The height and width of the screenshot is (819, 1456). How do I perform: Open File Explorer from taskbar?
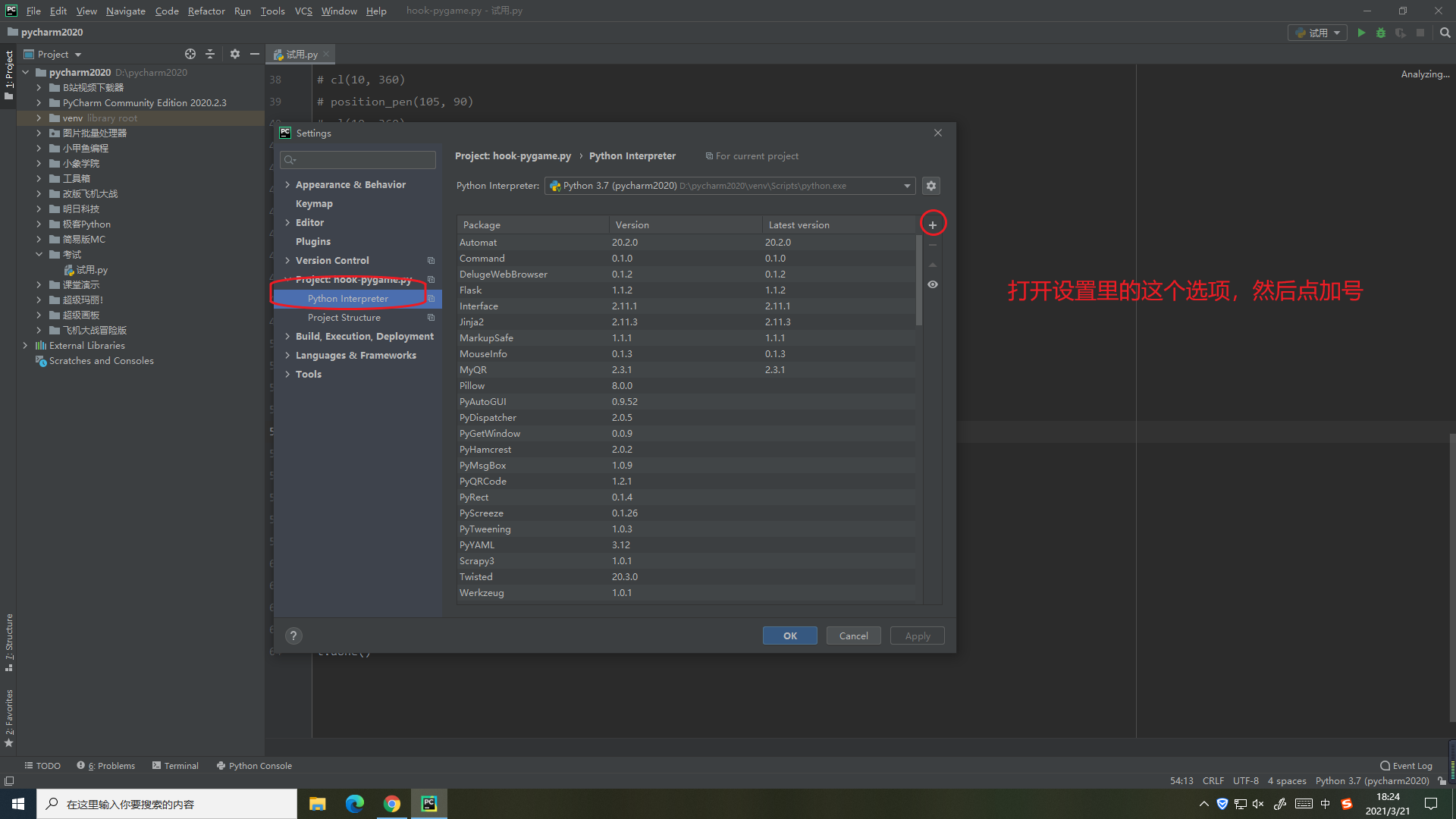[318, 804]
